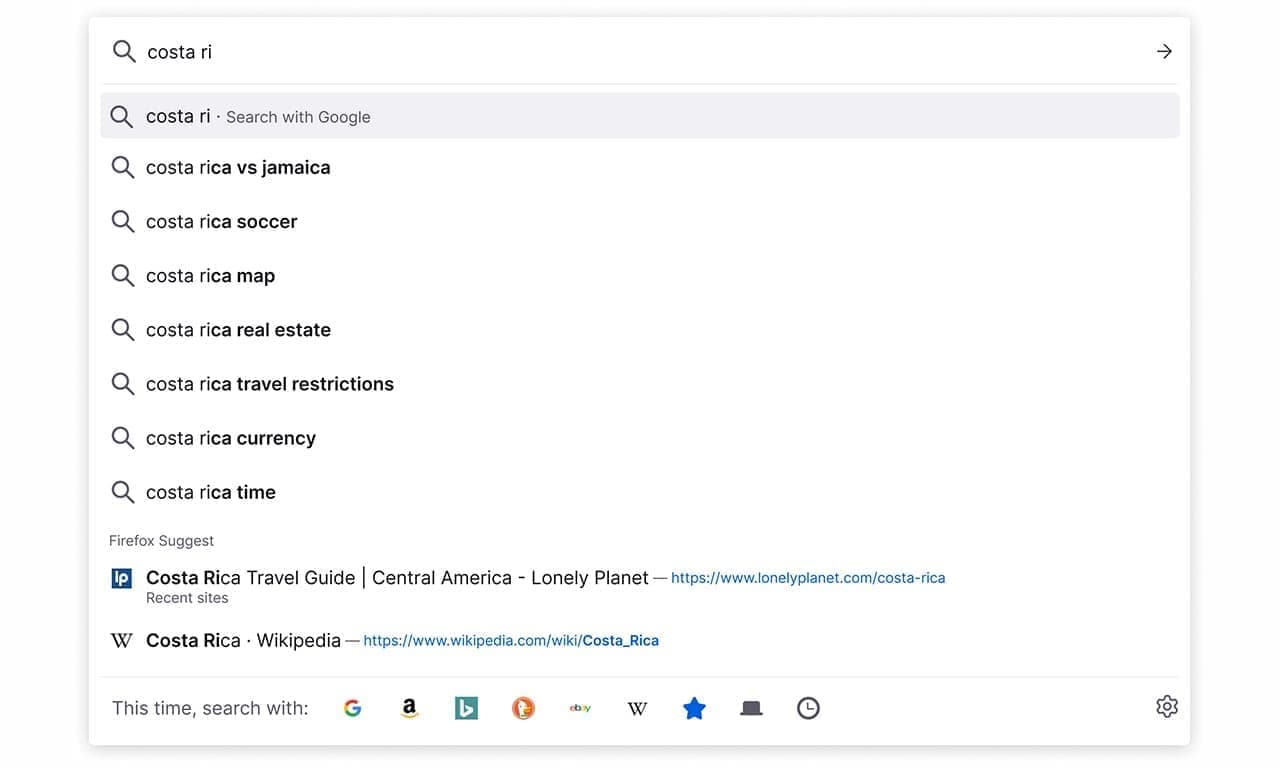Search with Wikipedia engine icon

[x=637, y=708]
